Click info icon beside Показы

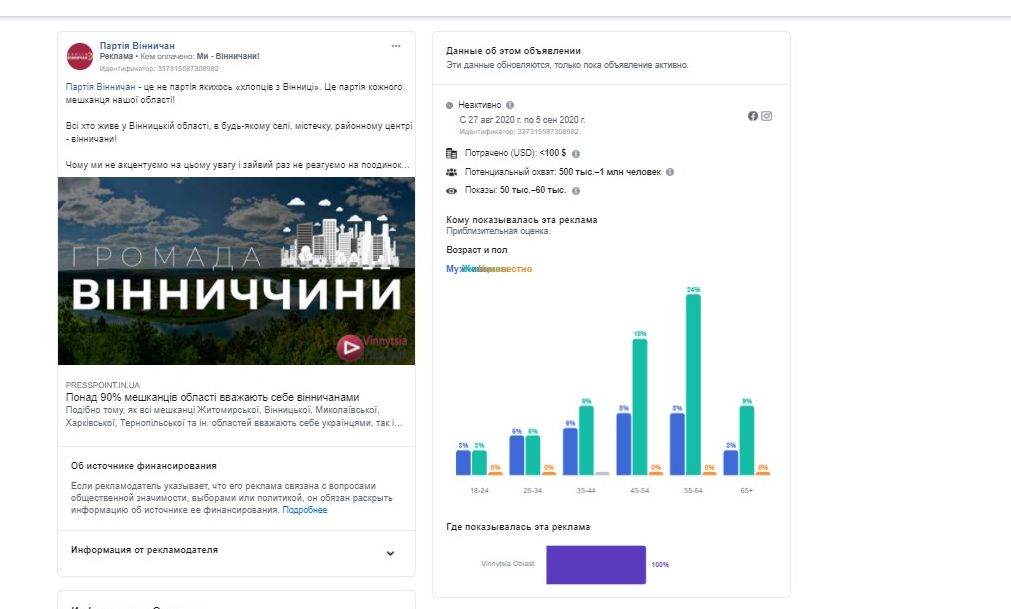point(576,190)
